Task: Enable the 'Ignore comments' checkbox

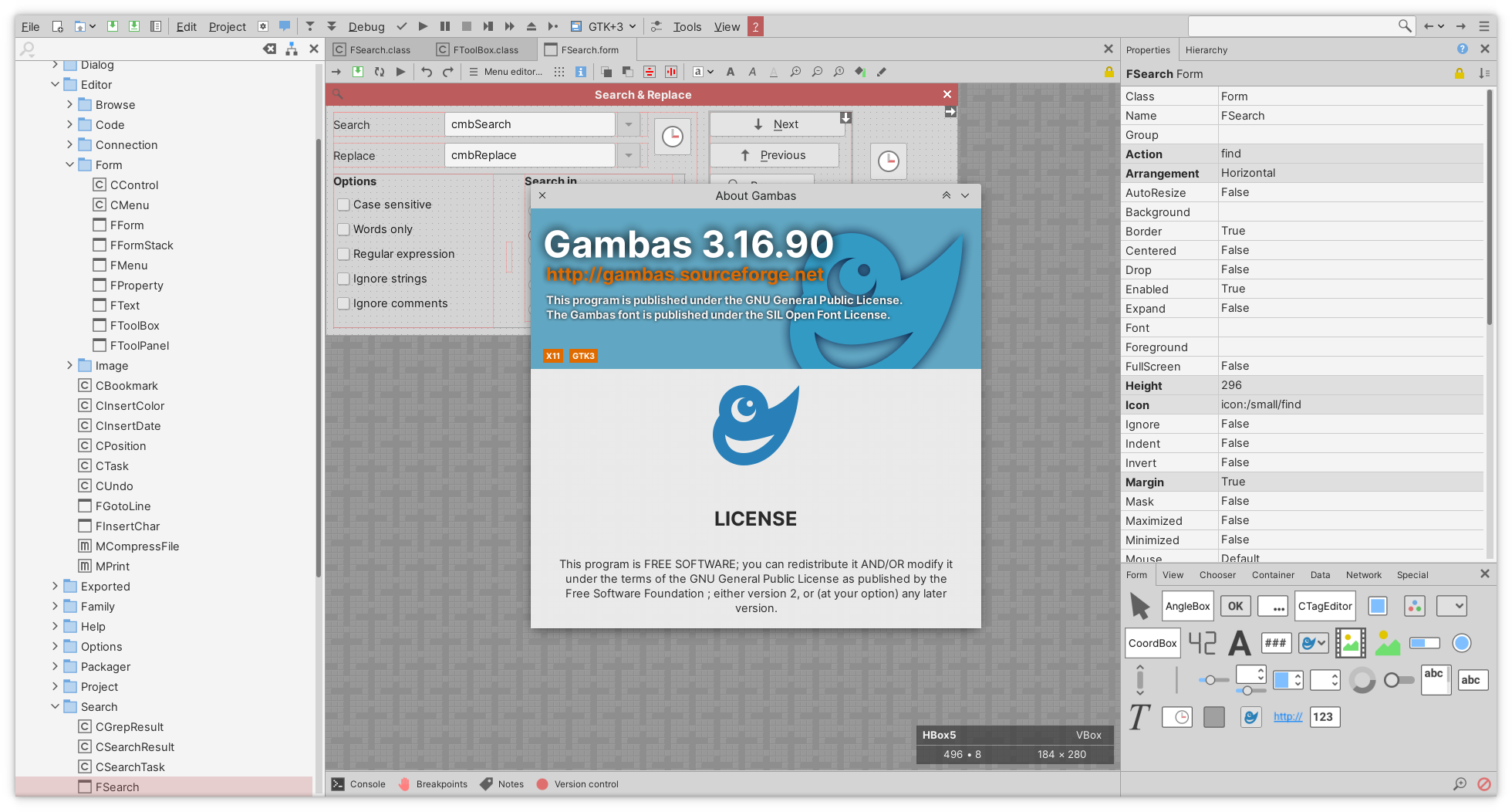Action: click(x=344, y=303)
